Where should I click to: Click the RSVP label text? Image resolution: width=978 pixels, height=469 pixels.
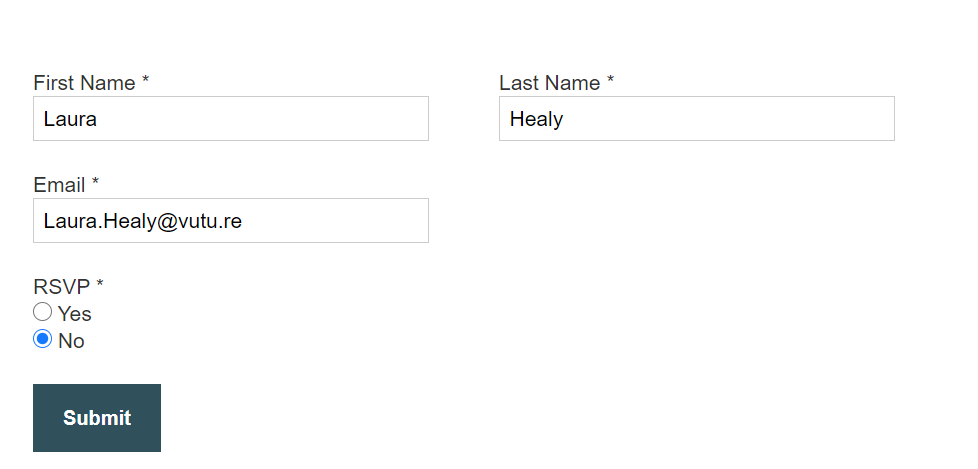[62, 287]
